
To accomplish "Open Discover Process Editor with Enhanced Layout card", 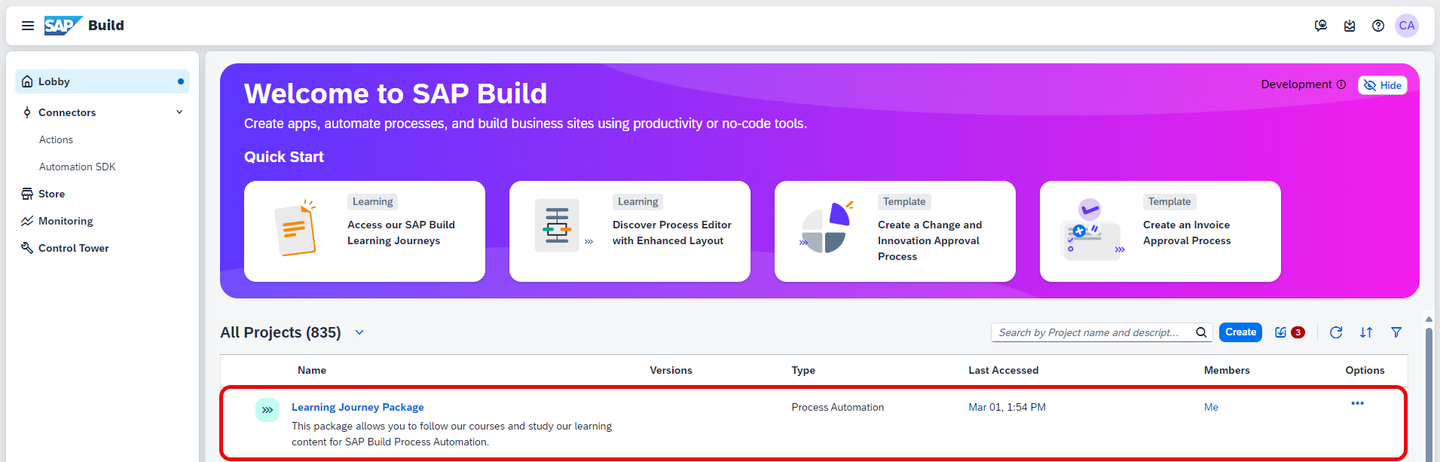I will point(630,232).
